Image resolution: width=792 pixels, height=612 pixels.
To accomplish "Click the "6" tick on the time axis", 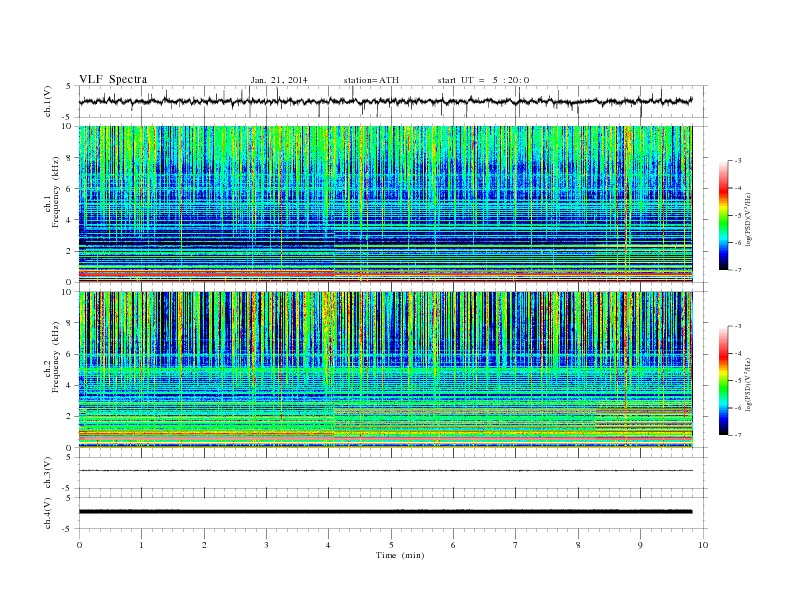I will (454, 545).
